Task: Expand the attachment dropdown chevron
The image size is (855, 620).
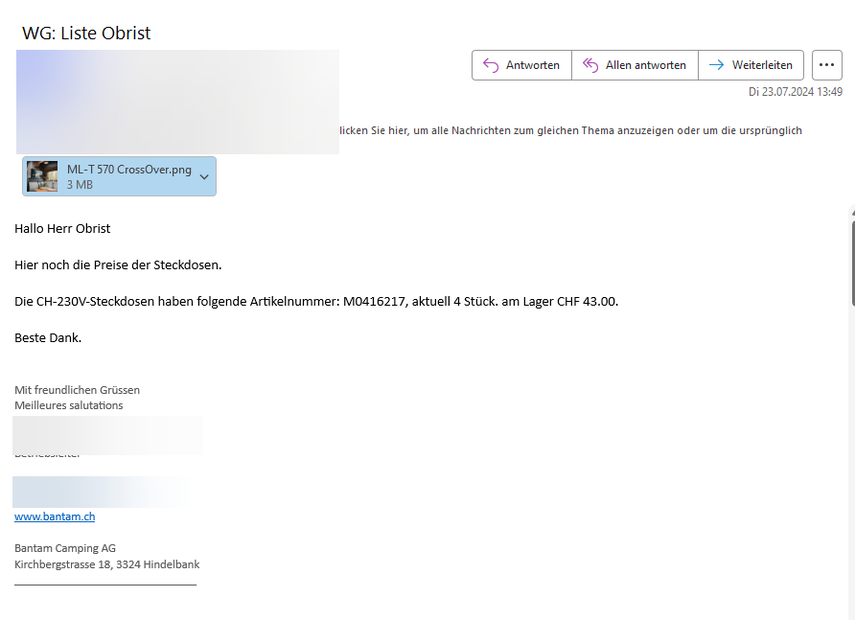Action: pyautogui.click(x=204, y=177)
